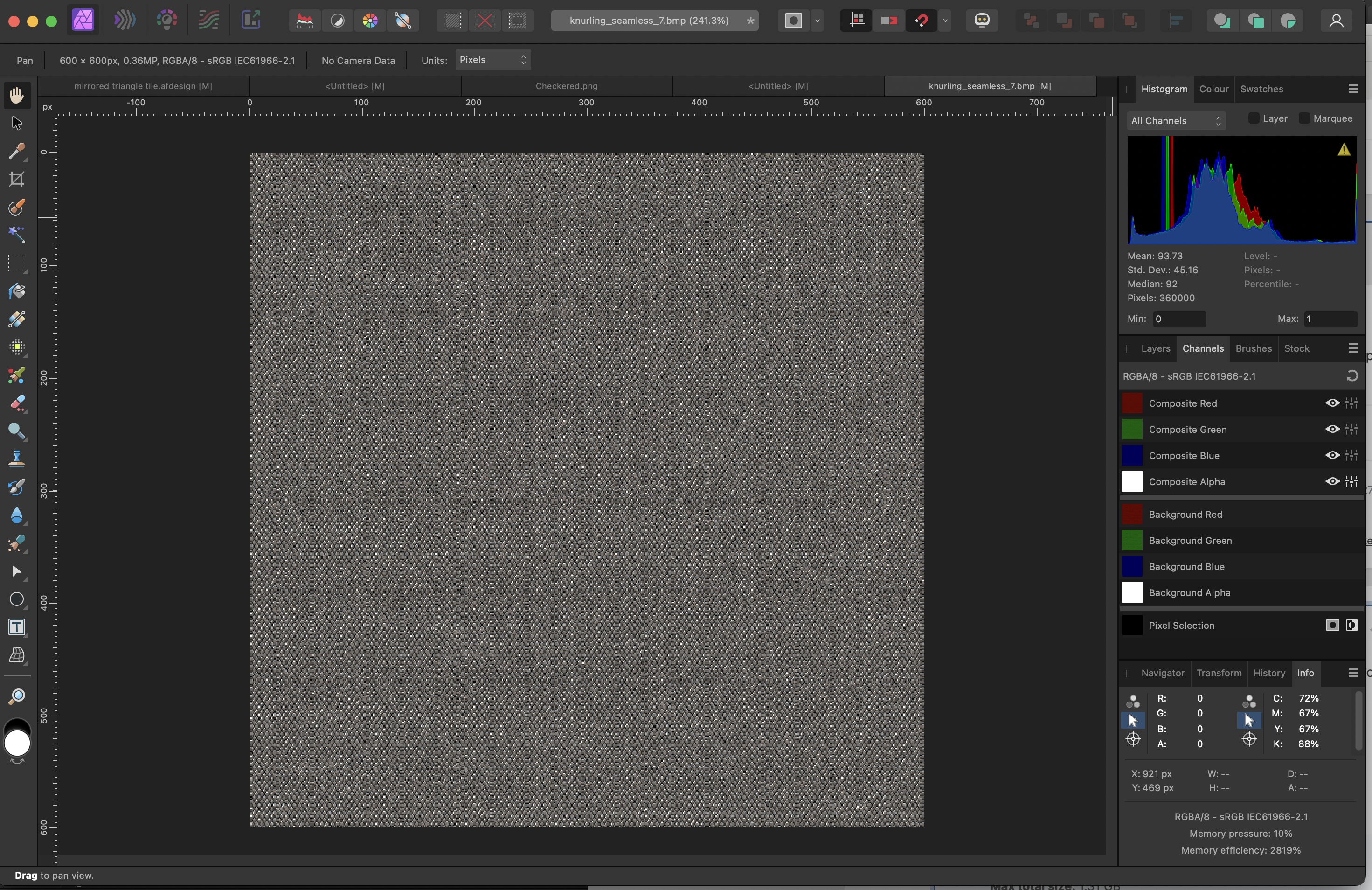Open the Brushes tab

click(x=1253, y=349)
